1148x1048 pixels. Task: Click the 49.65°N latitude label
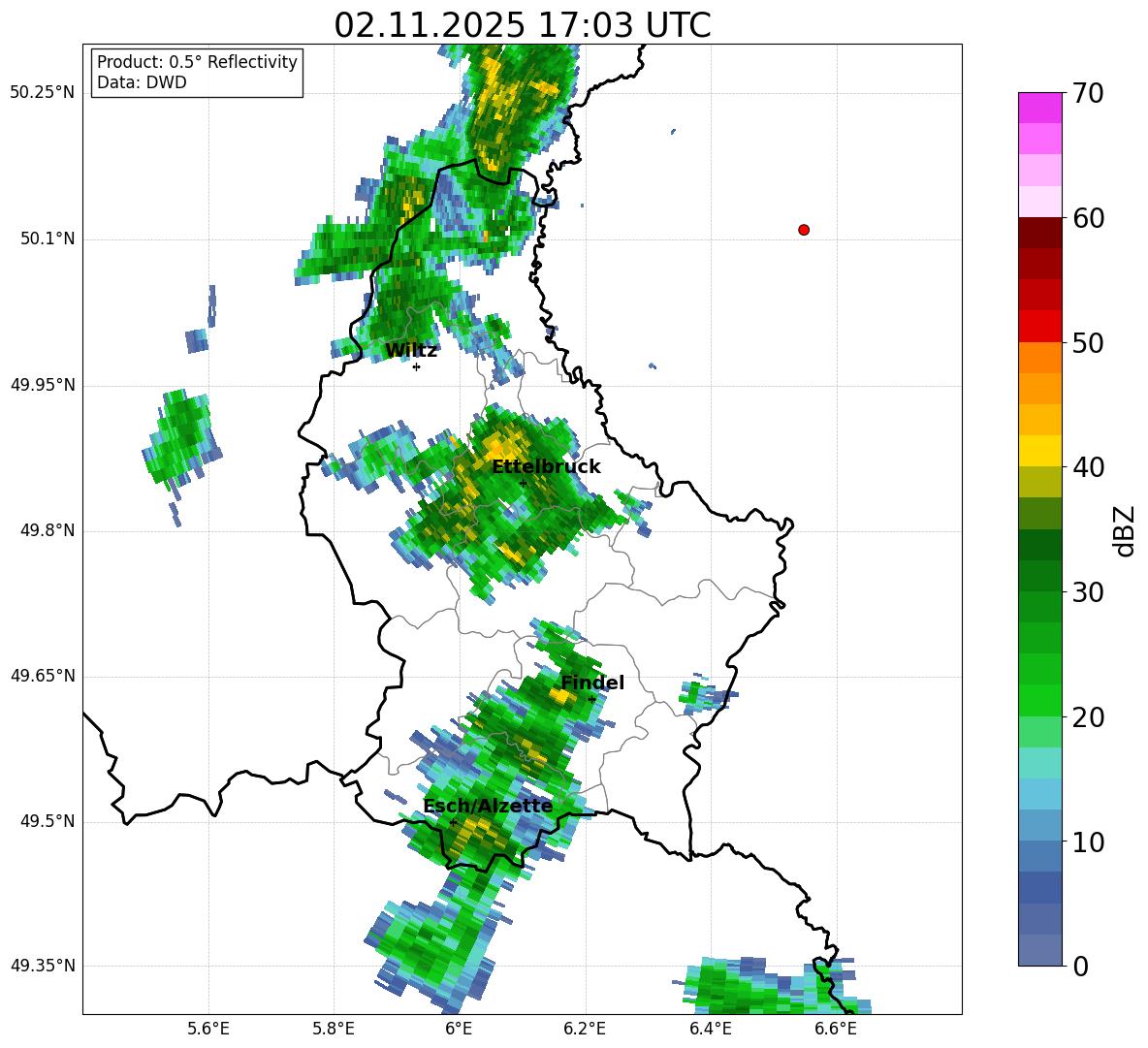pyautogui.click(x=43, y=676)
